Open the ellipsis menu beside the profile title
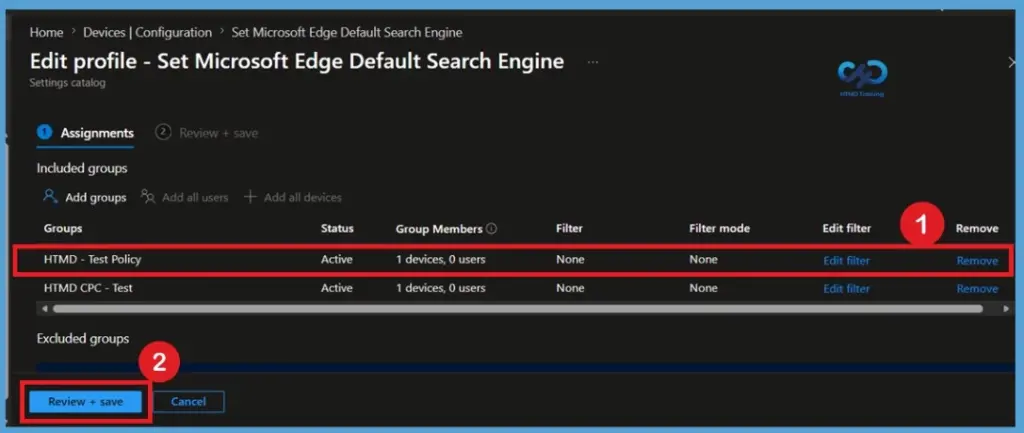1024x433 pixels. [592, 62]
